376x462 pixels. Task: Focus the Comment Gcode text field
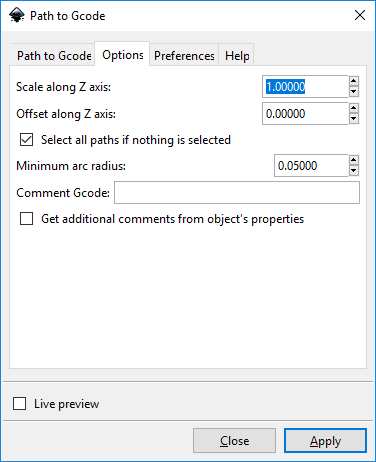[x=237, y=193]
